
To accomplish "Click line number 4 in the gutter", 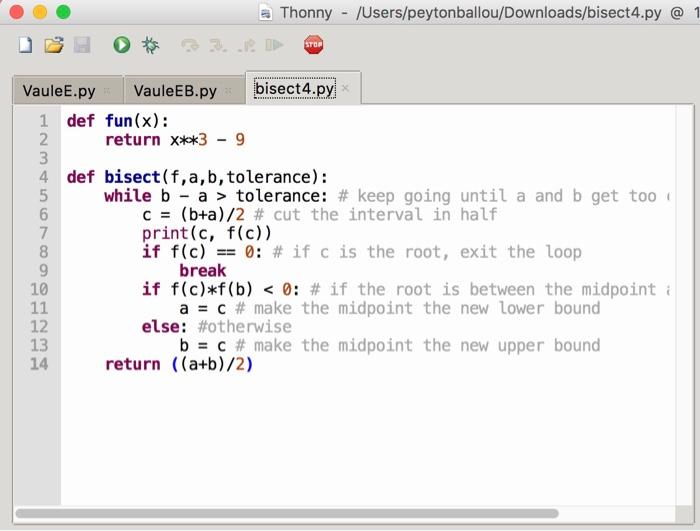I will 43,177.
